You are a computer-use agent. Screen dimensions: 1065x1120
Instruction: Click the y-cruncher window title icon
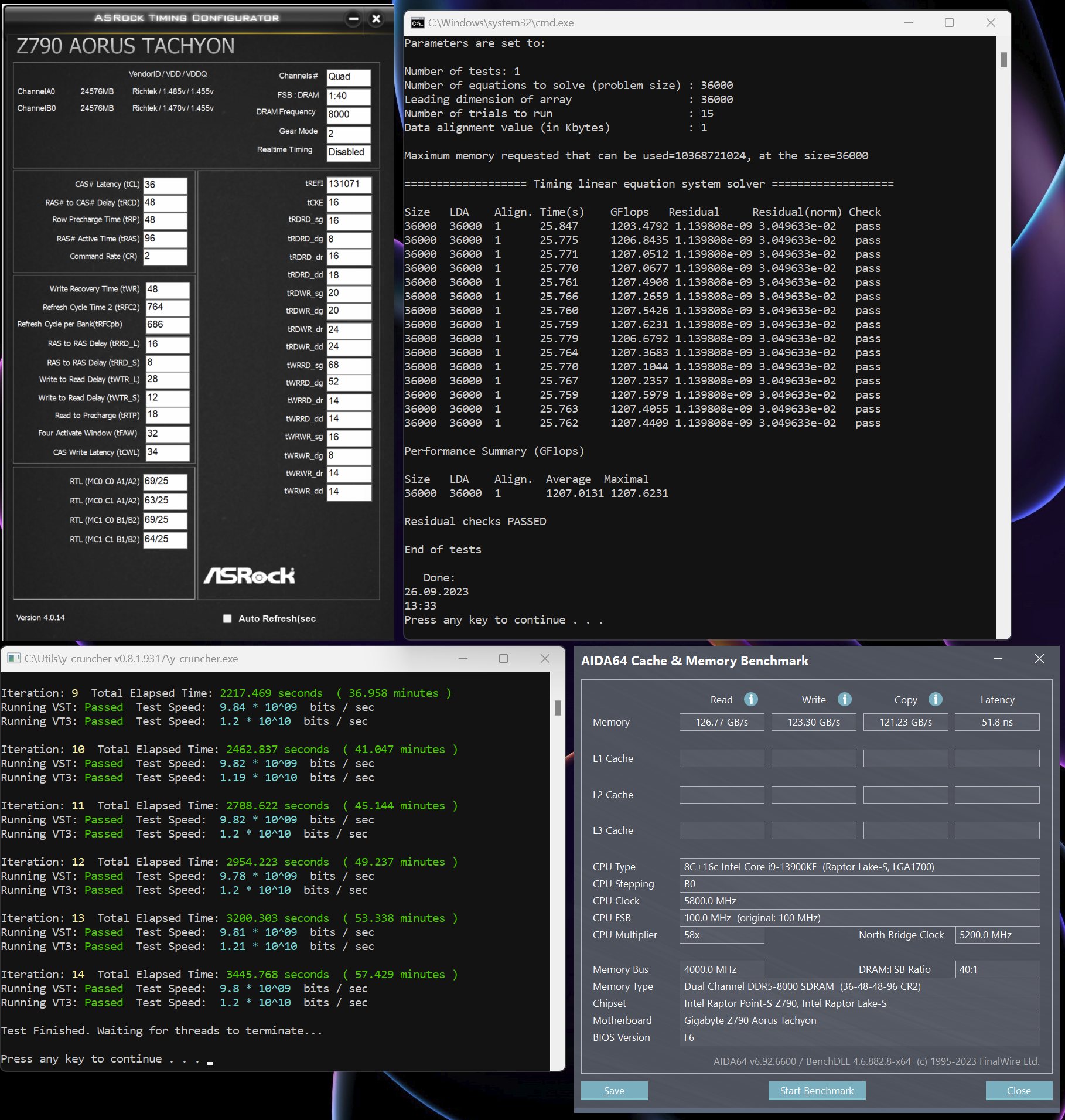pyautogui.click(x=13, y=659)
